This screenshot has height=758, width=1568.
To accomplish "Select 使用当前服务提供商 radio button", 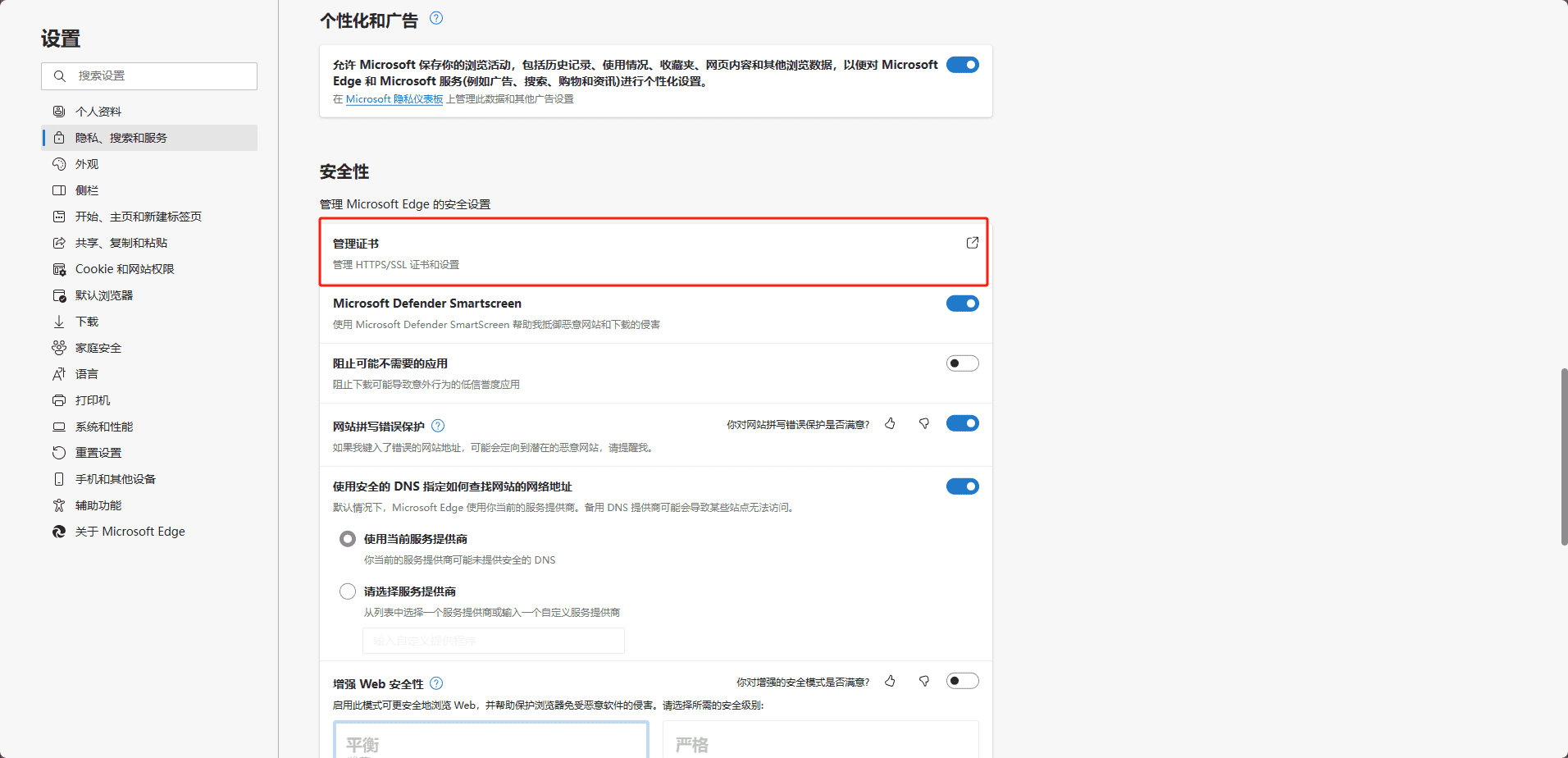I will point(348,539).
